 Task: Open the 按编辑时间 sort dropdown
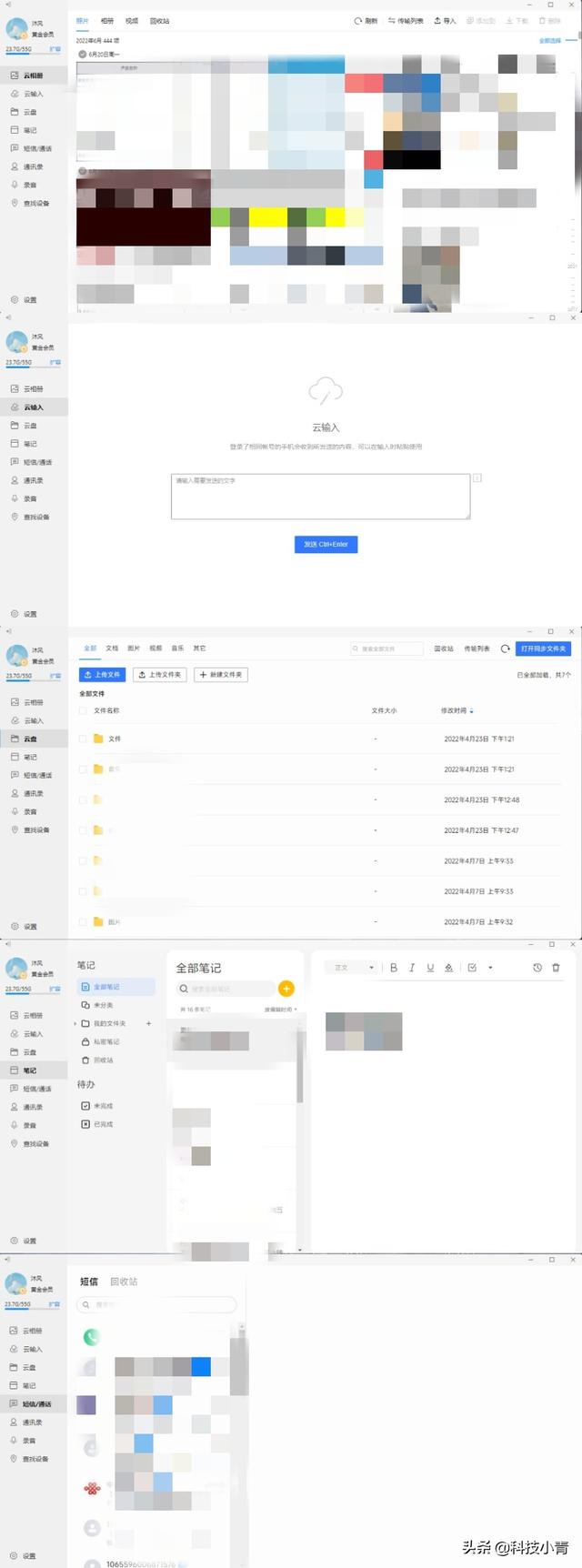[x=280, y=1010]
